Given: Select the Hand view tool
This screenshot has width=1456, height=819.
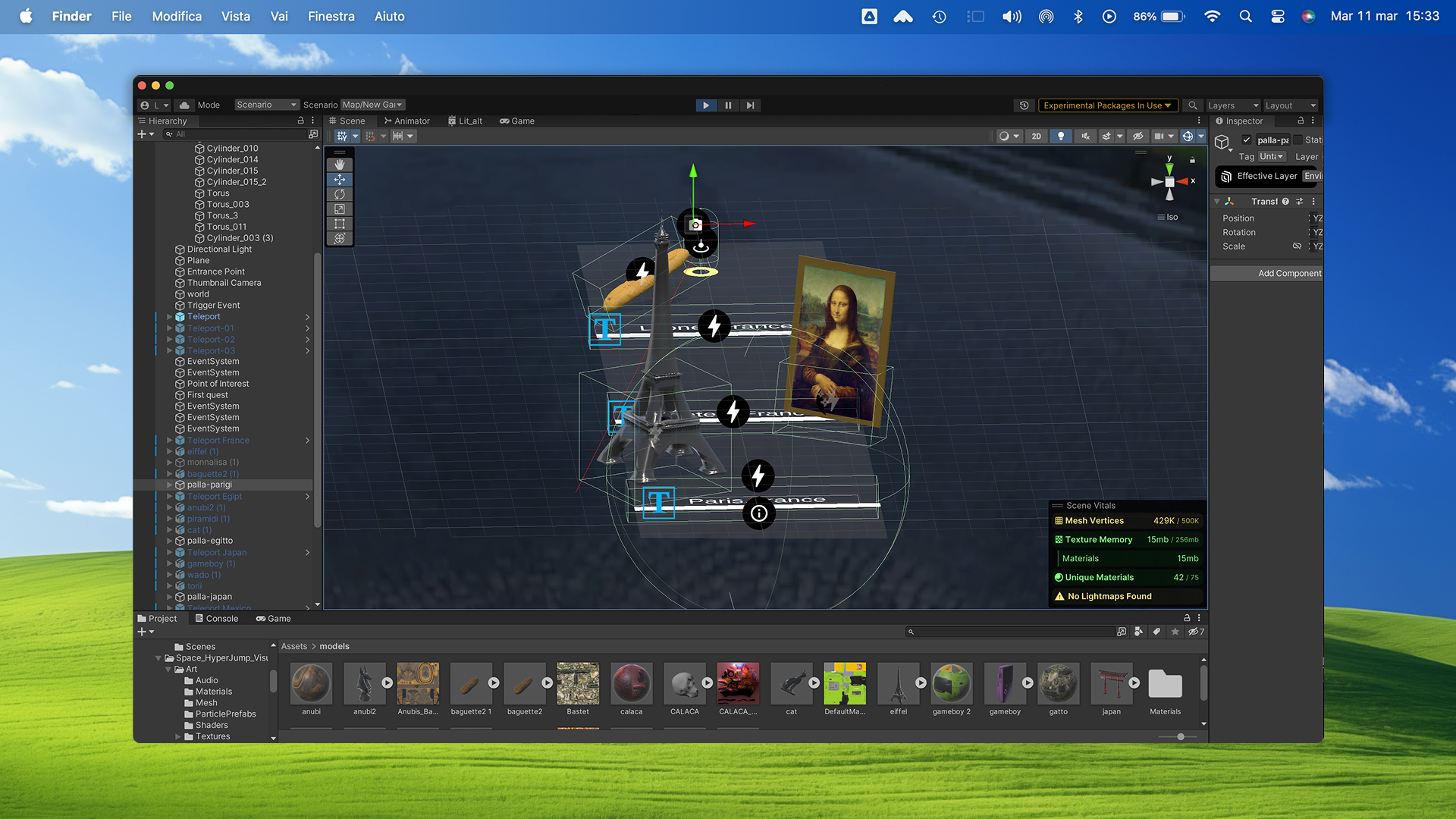Looking at the screenshot, I should [339, 165].
